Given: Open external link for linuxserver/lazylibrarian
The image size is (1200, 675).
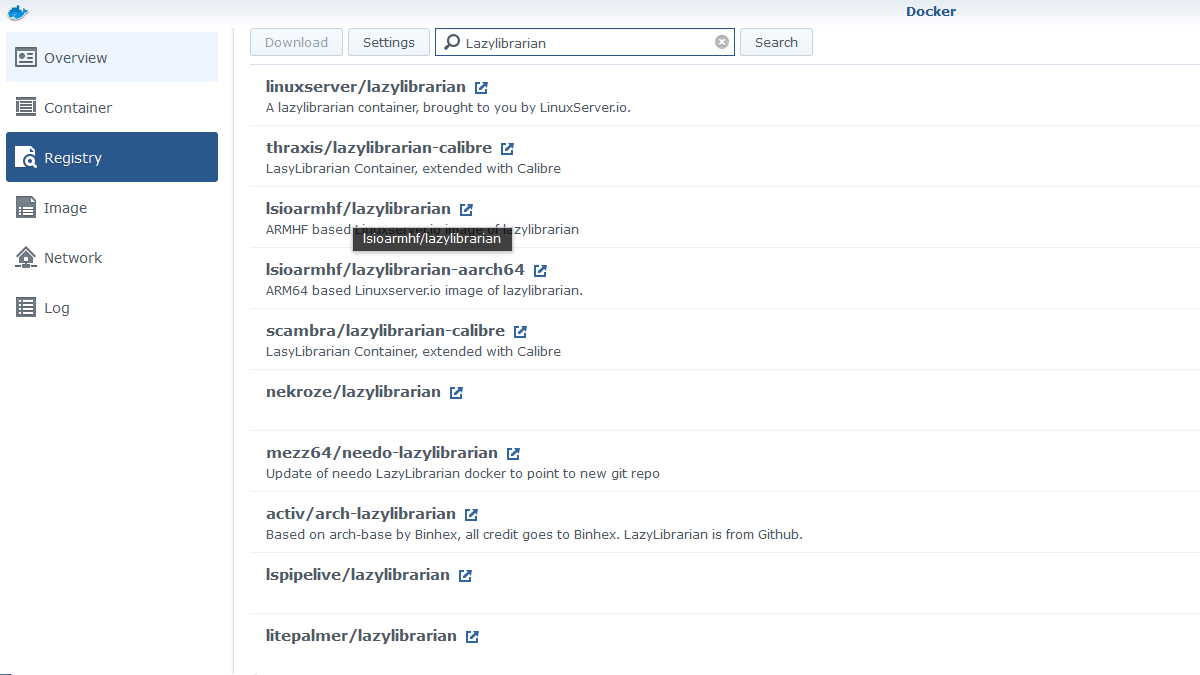Looking at the screenshot, I should click(x=482, y=88).
